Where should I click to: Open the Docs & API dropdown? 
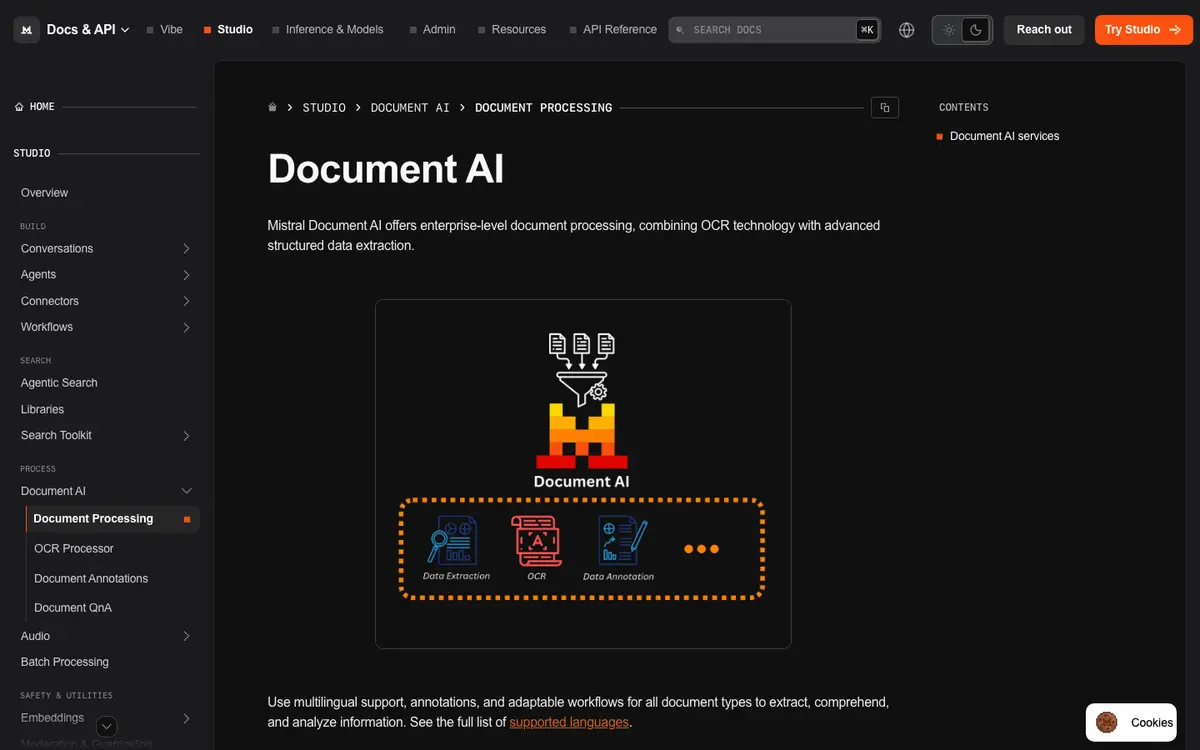click(x=88, y=30)
